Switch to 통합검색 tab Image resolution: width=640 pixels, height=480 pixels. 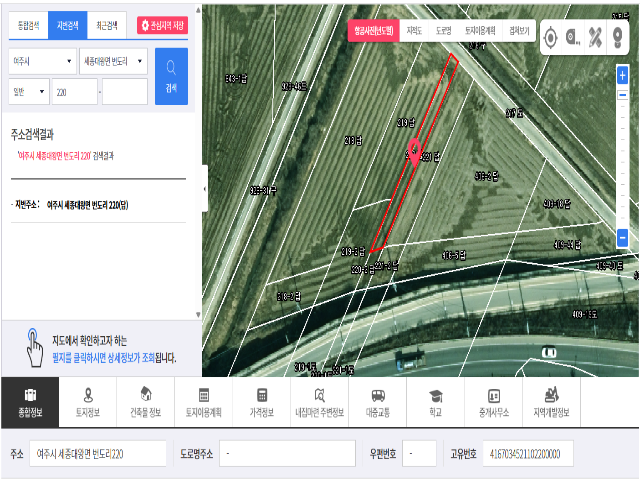click(27, 25)
